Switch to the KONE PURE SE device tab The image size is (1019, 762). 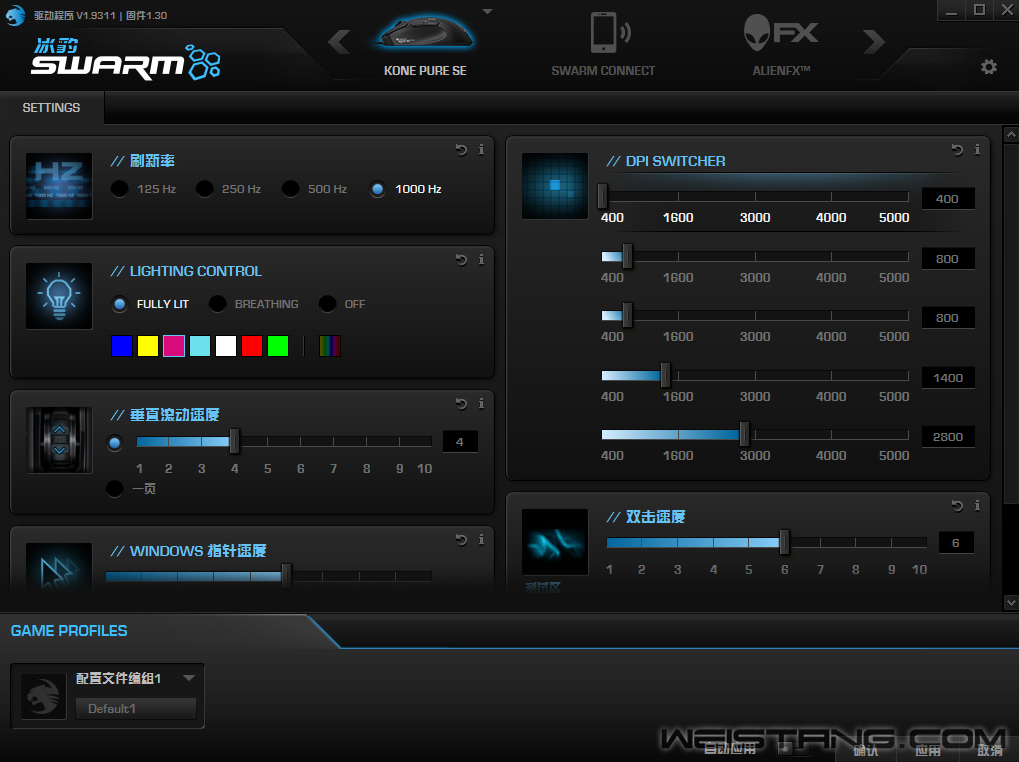425,44
